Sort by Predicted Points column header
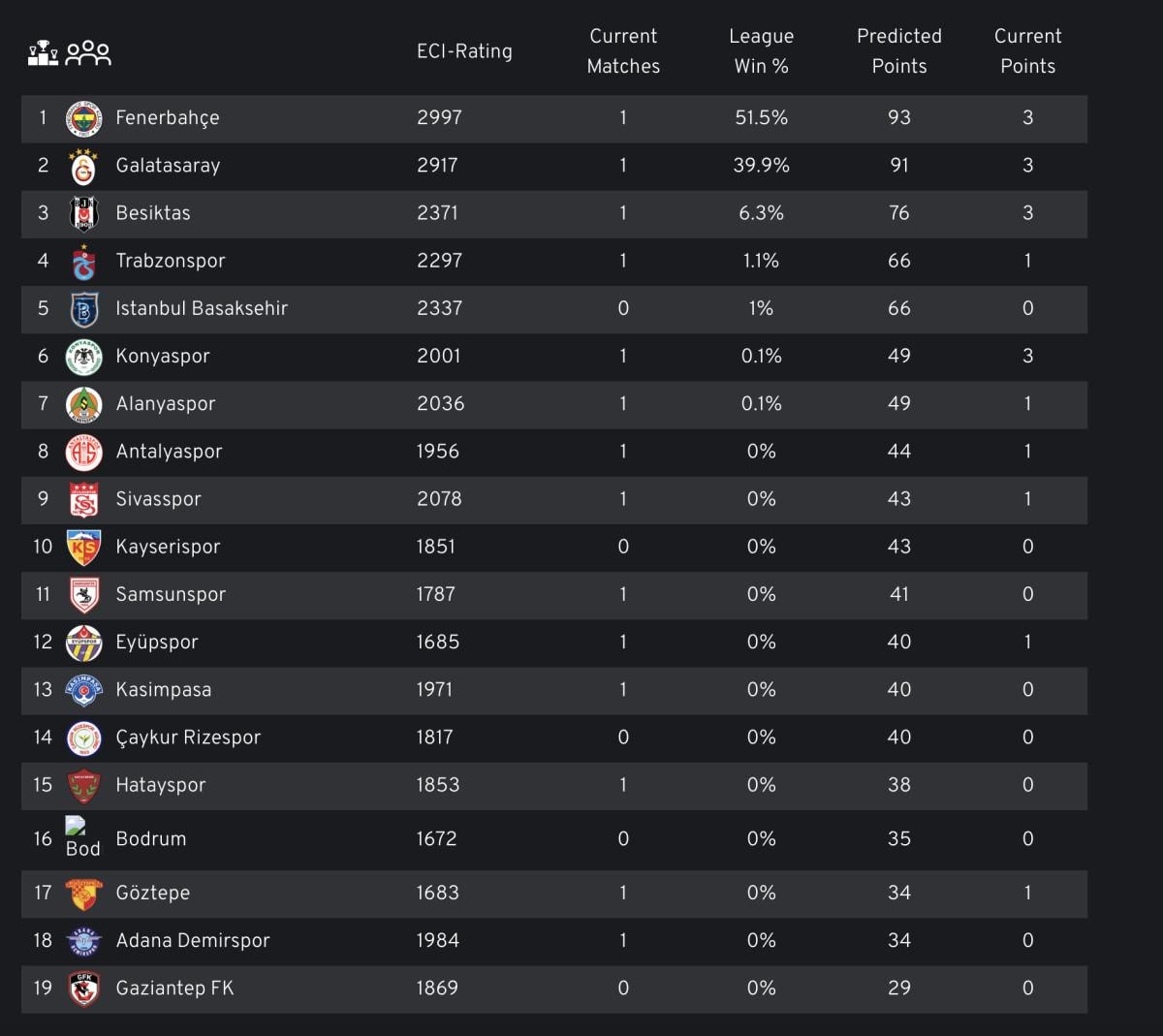Viewport: 1163px width, 1036px height. click(898, 51)
